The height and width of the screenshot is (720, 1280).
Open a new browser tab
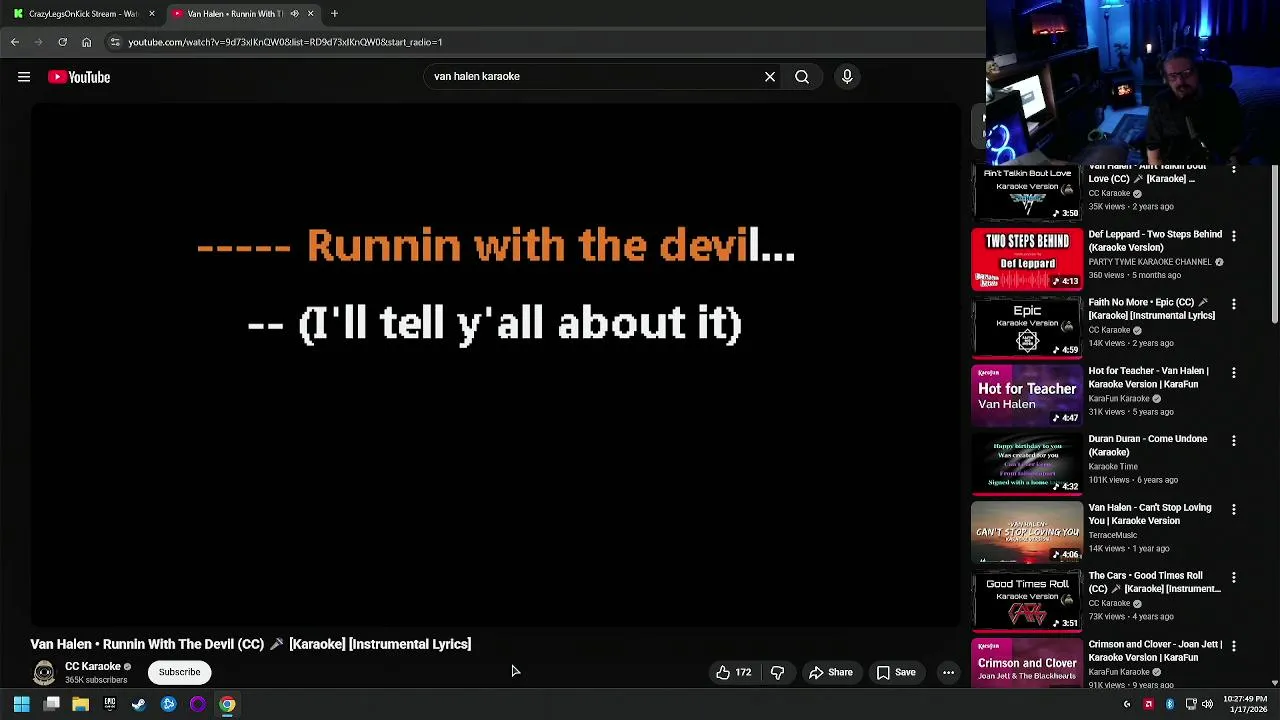click(334, 14)
